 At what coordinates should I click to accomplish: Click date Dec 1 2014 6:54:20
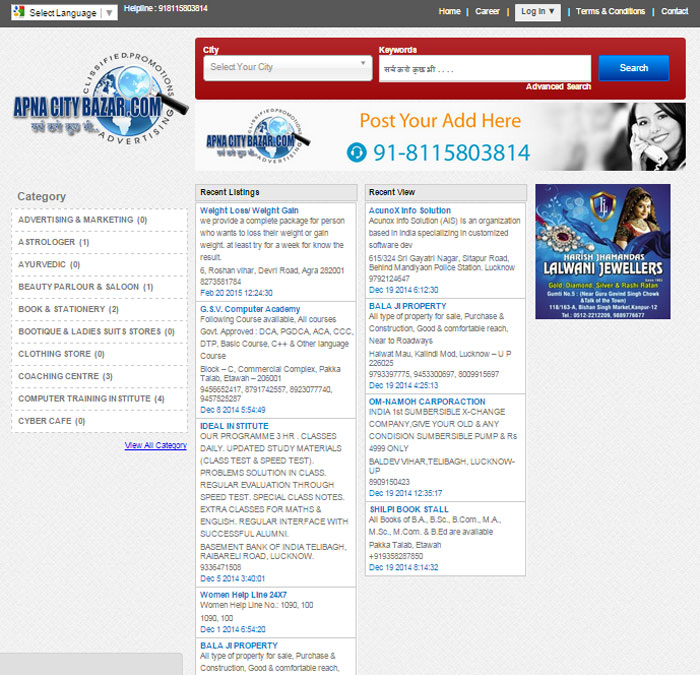pyautogui.click(x=233, y=629)
